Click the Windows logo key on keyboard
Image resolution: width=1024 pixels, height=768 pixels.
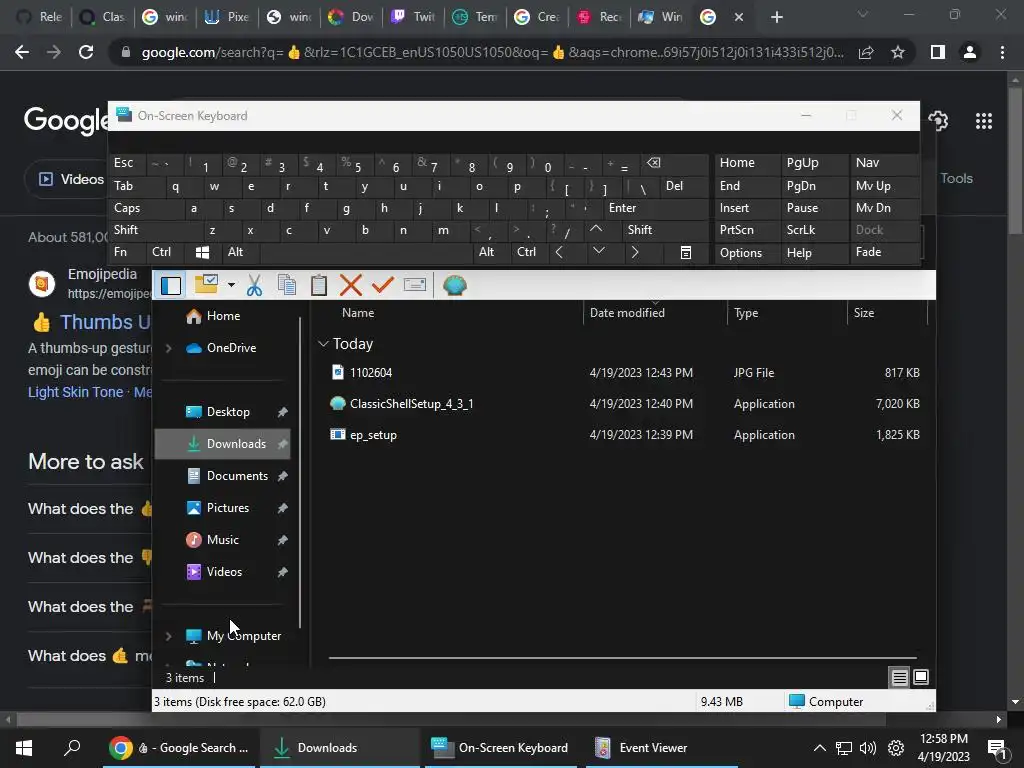coord(203,253)
